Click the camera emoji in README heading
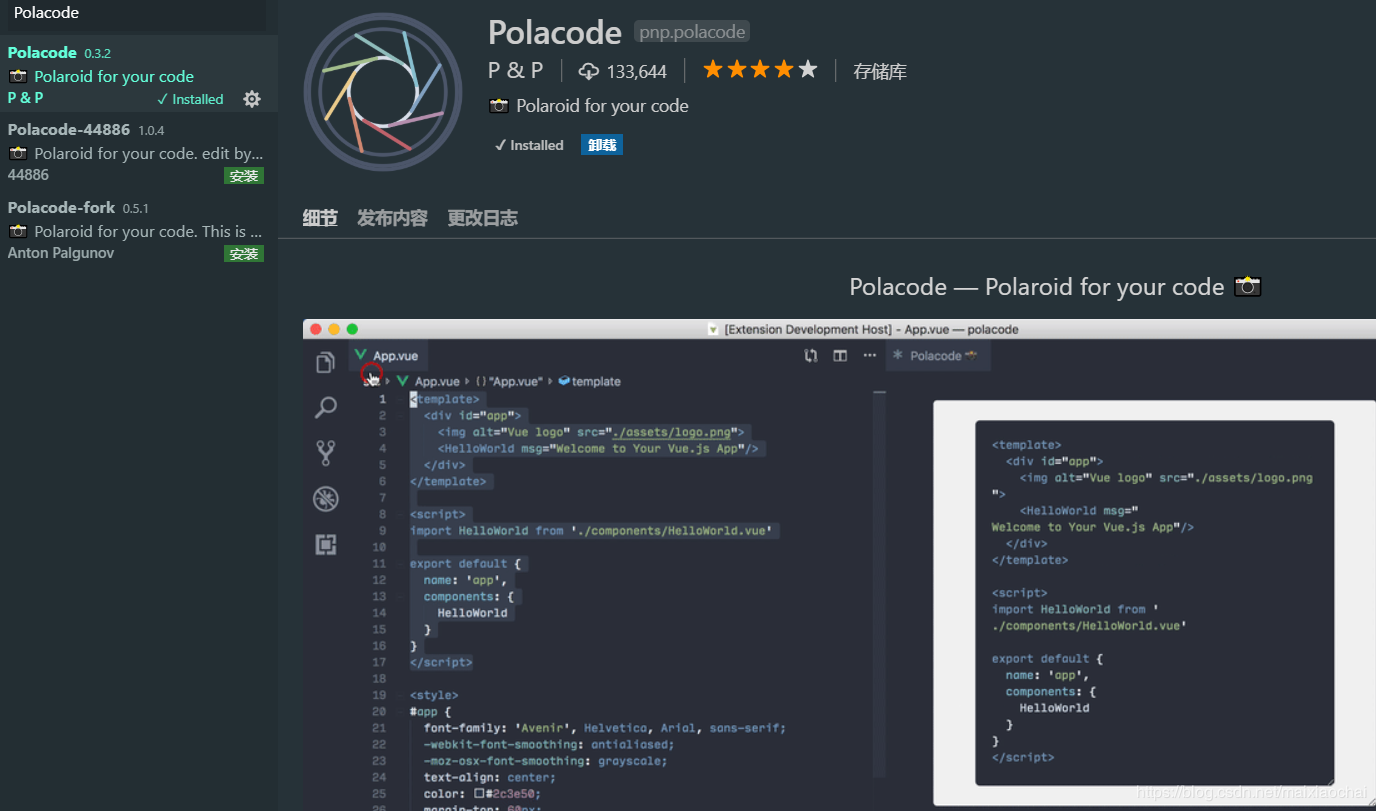This screenshot has height=811, width=1376. pos(1247,287)
